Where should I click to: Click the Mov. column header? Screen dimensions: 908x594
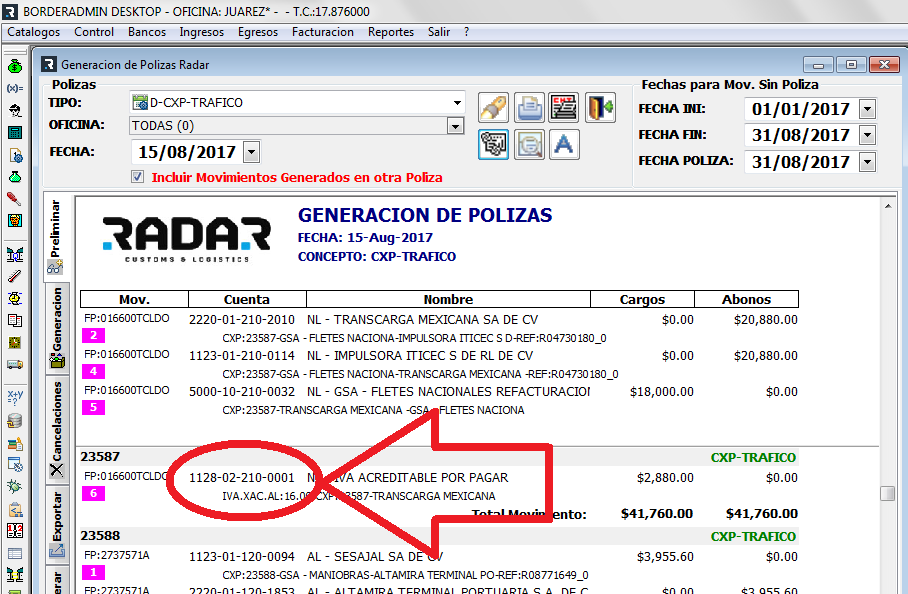[x=134, y=299]
